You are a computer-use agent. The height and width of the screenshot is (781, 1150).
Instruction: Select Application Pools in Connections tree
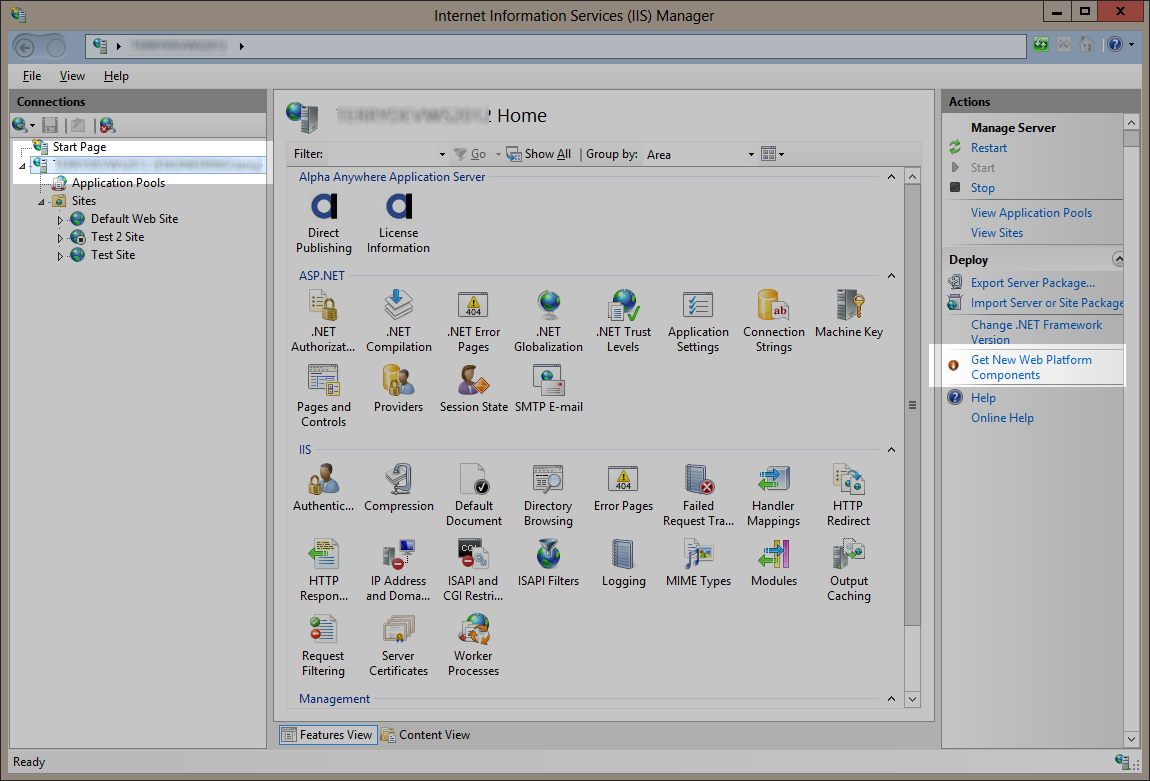(x=118, y=183)
